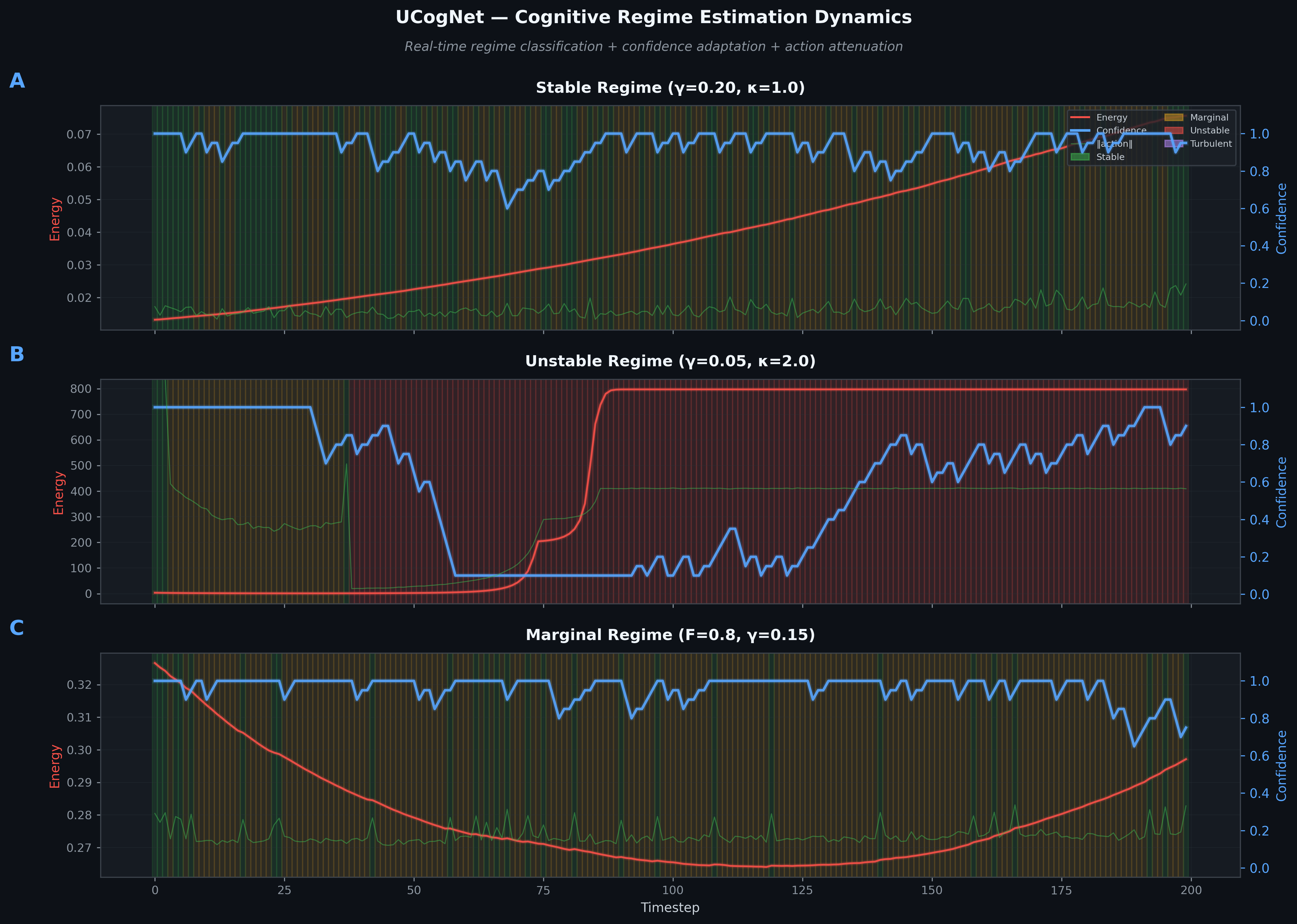Click the blue 'Confidence' axis label of panel A
The height and width of the screenshot is (924, 1297).
point(1282,219)
